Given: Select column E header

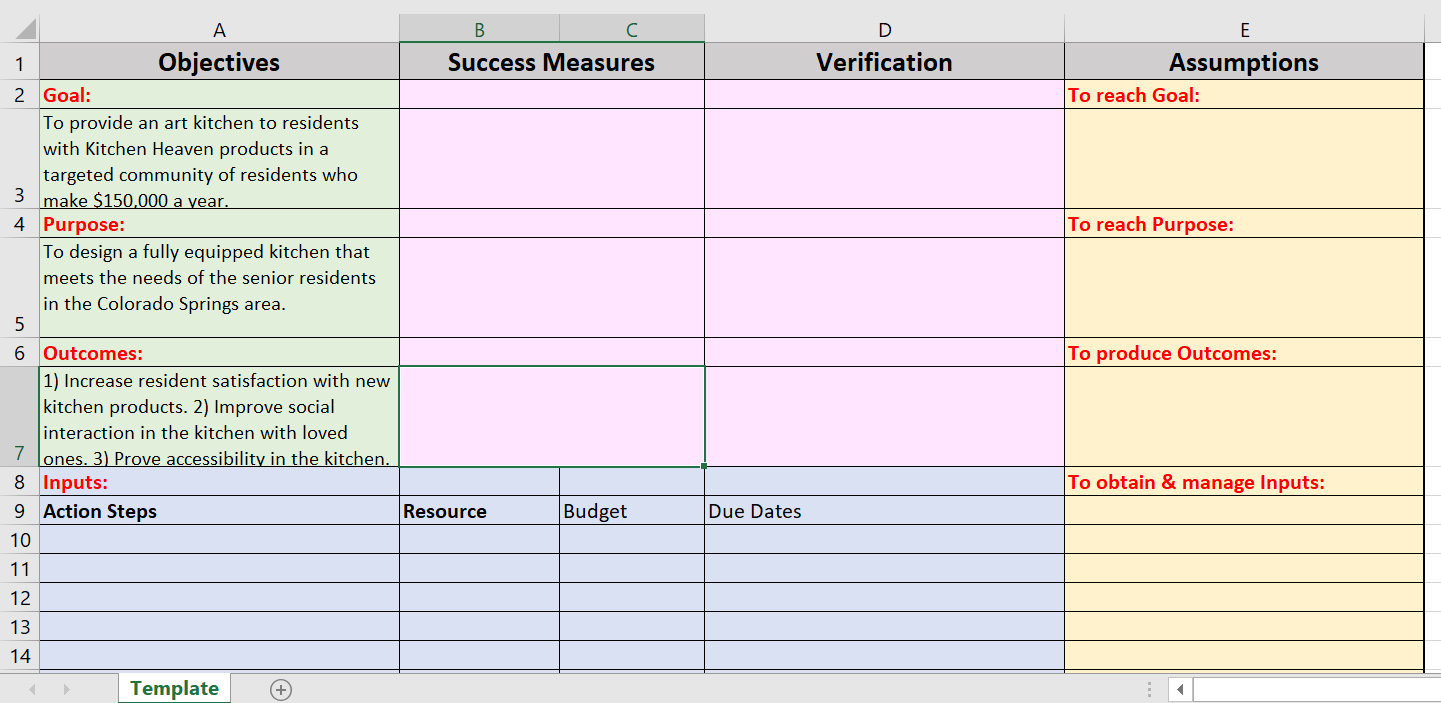Looking at the screenshot, I should click(x=1244, y=29).
